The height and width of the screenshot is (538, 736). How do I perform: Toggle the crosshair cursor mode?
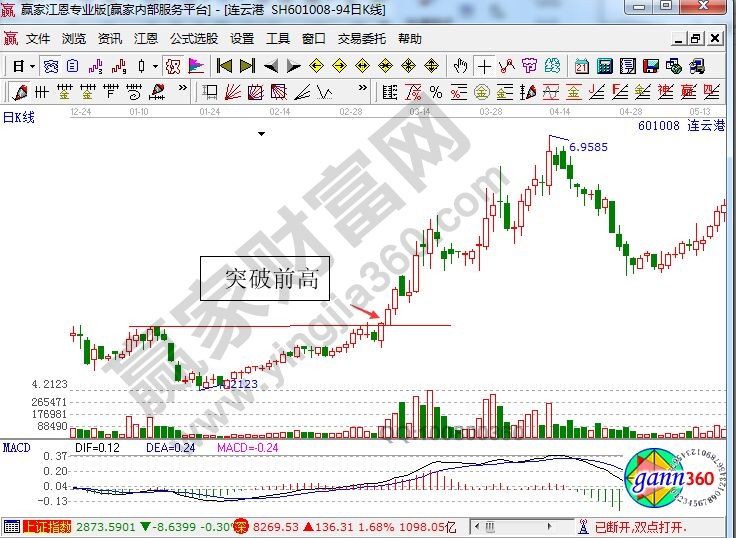tap(484, 66)
